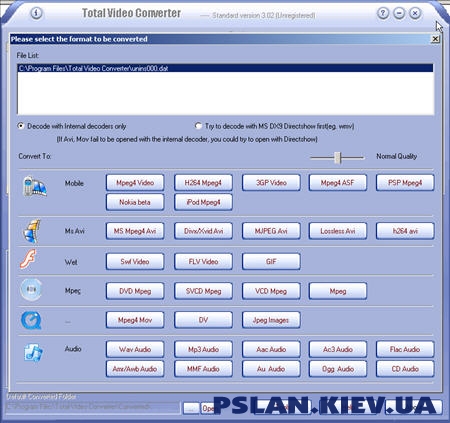Click the info icon in title bar
The height and width of the screenshot is (423, 450).
[36, 13]
